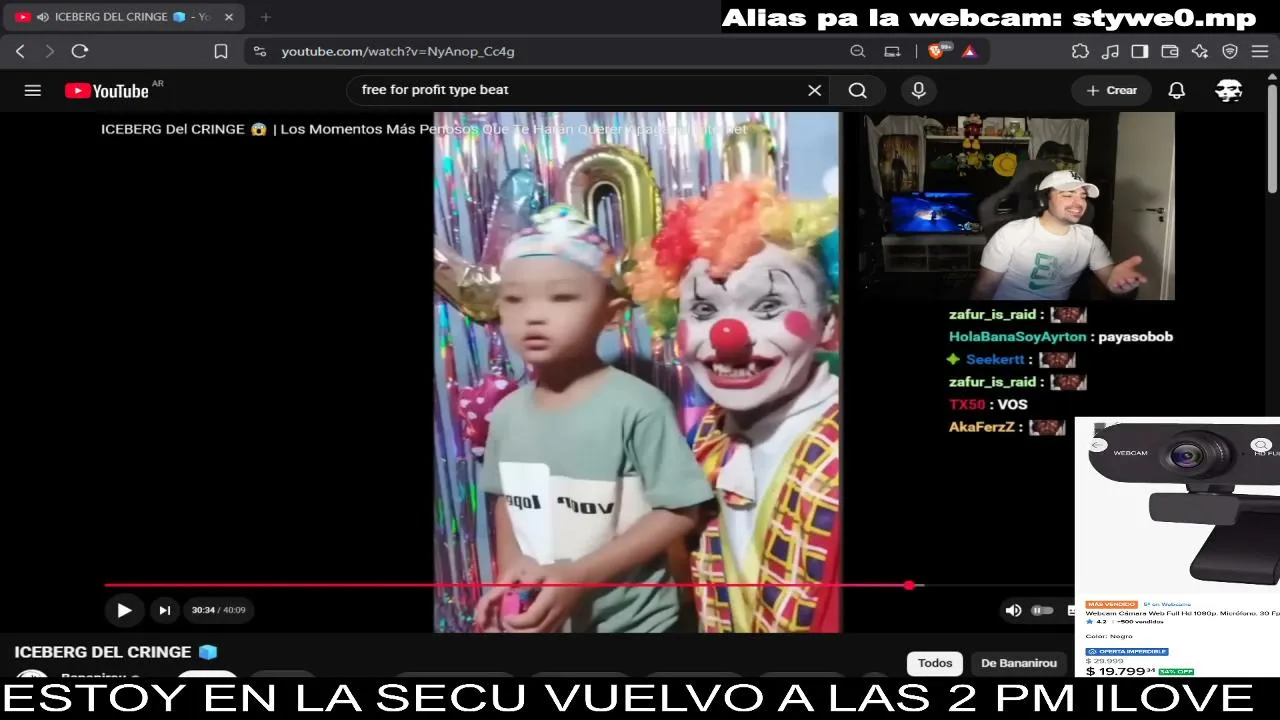The height and width of the screenshot is (720, 1280).
Task: Open site information icon beside the URL
Action: coord(260,51)
